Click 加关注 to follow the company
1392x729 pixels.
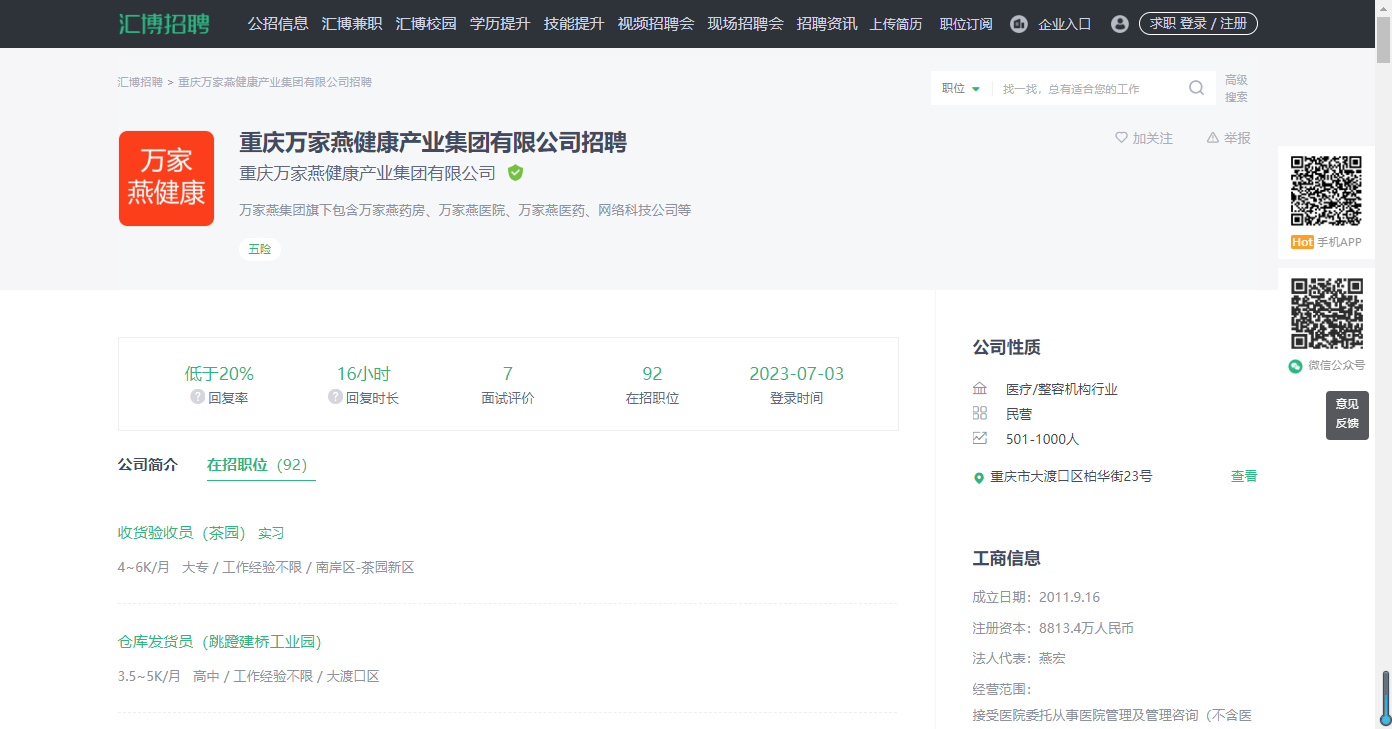[x=1152, y=138]
